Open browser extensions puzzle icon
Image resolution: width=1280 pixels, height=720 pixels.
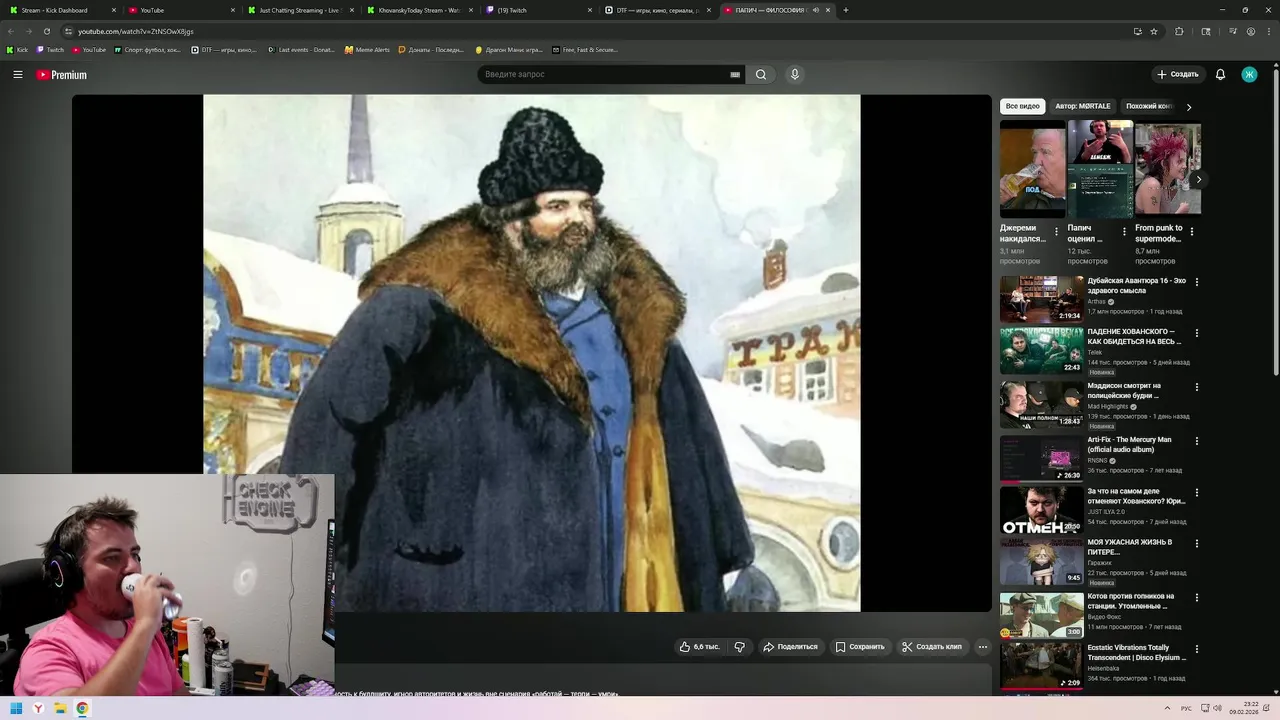point(1179,31)
